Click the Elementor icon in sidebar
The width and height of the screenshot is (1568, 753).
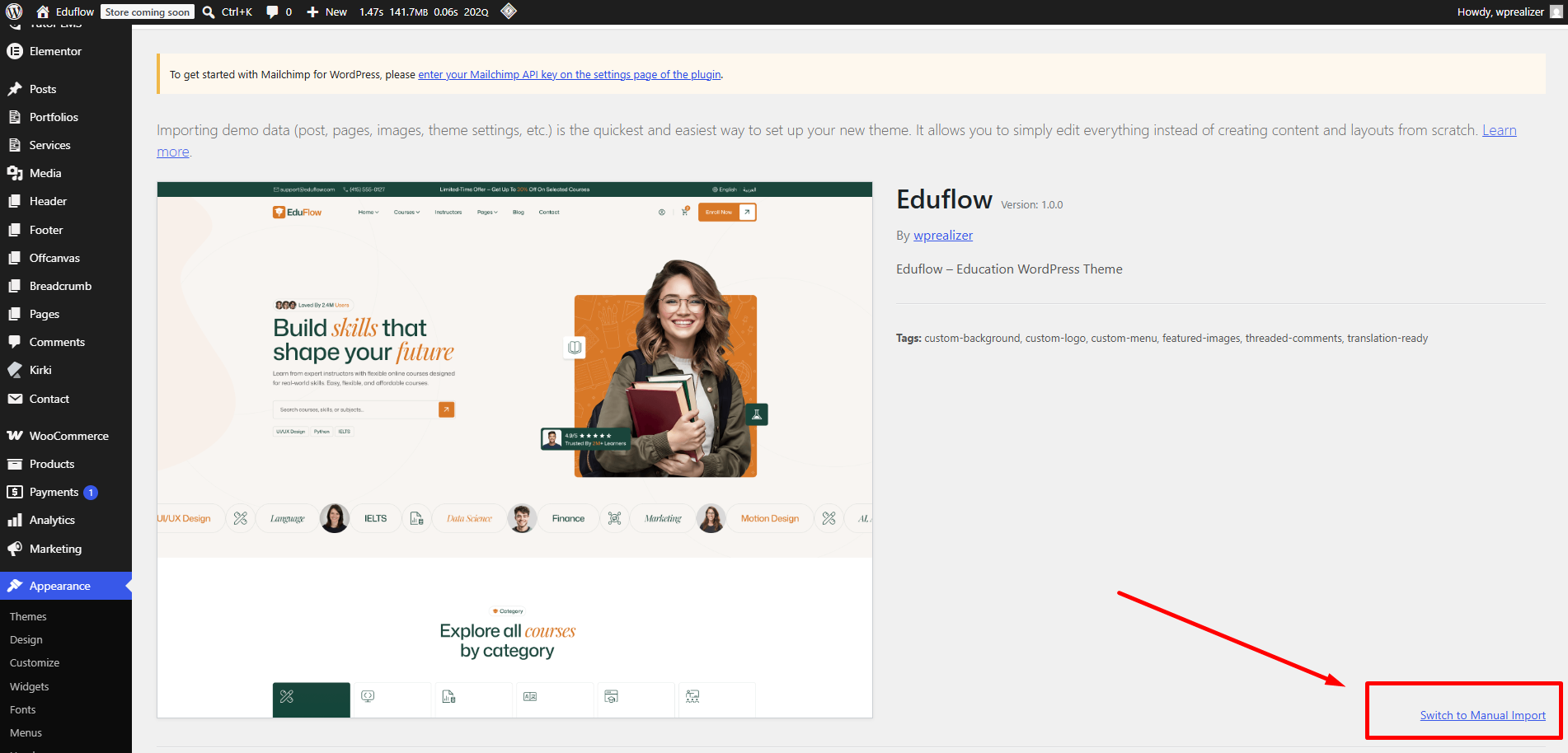coord(15,51)
